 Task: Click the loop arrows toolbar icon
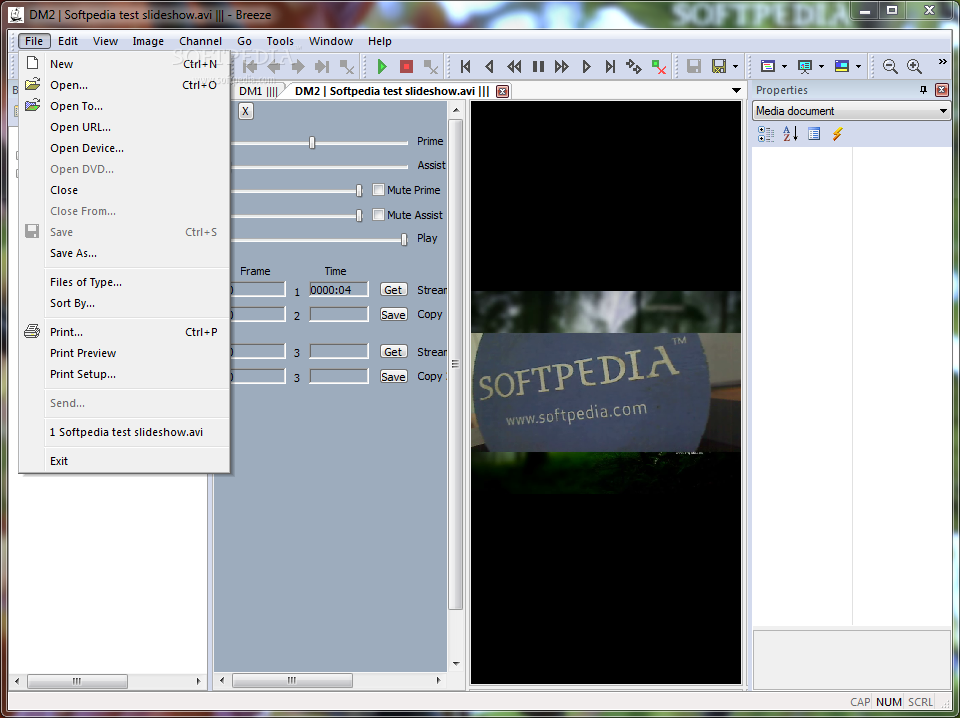point(634,66)
